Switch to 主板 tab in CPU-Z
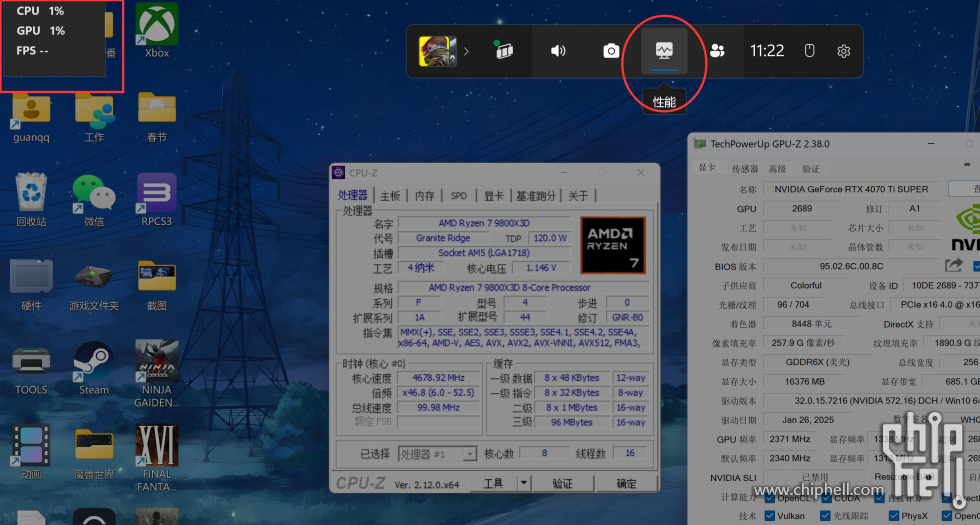Screen dimensions: 980x525 click(390, 196)
